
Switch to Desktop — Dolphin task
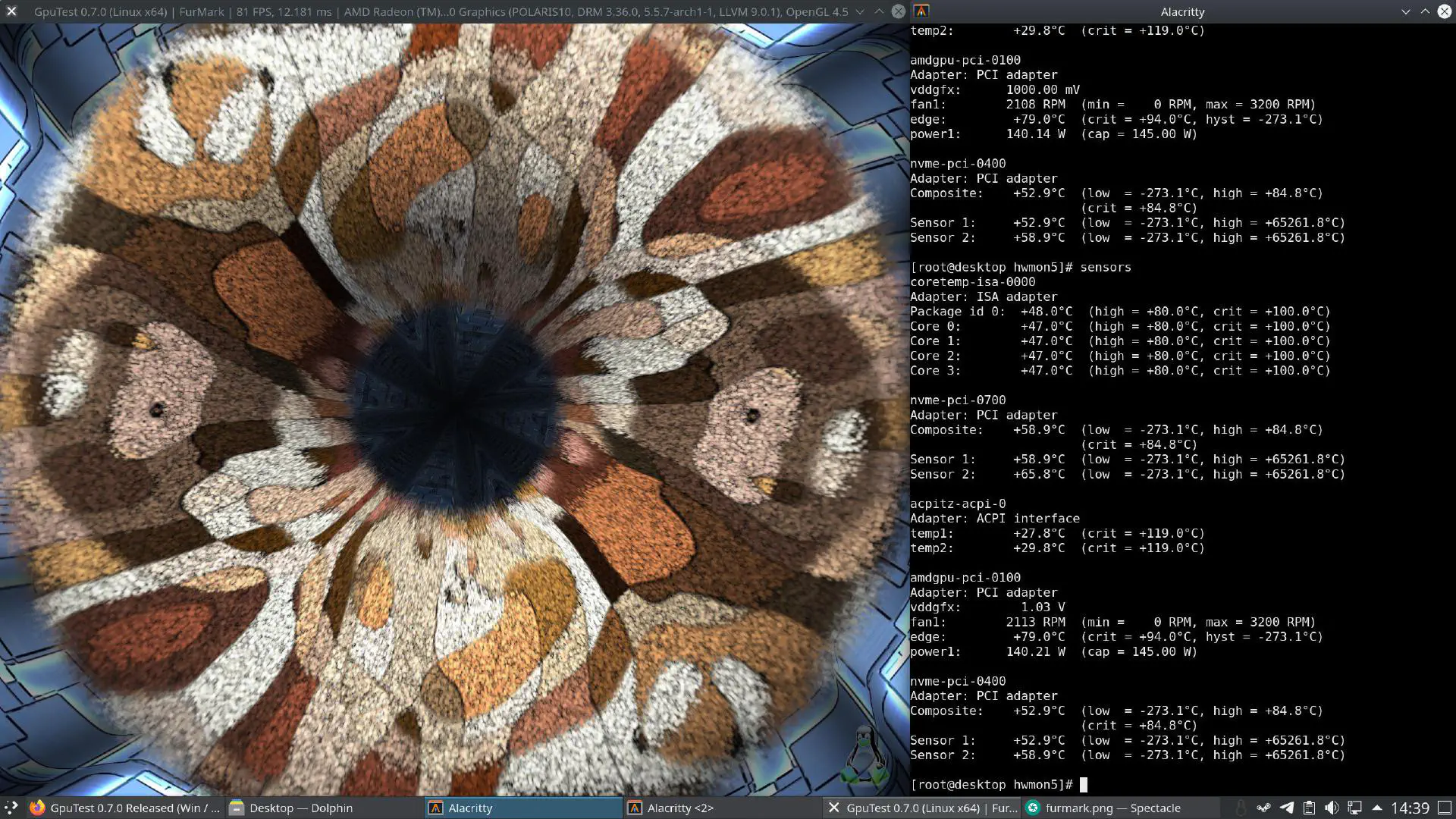292,808
